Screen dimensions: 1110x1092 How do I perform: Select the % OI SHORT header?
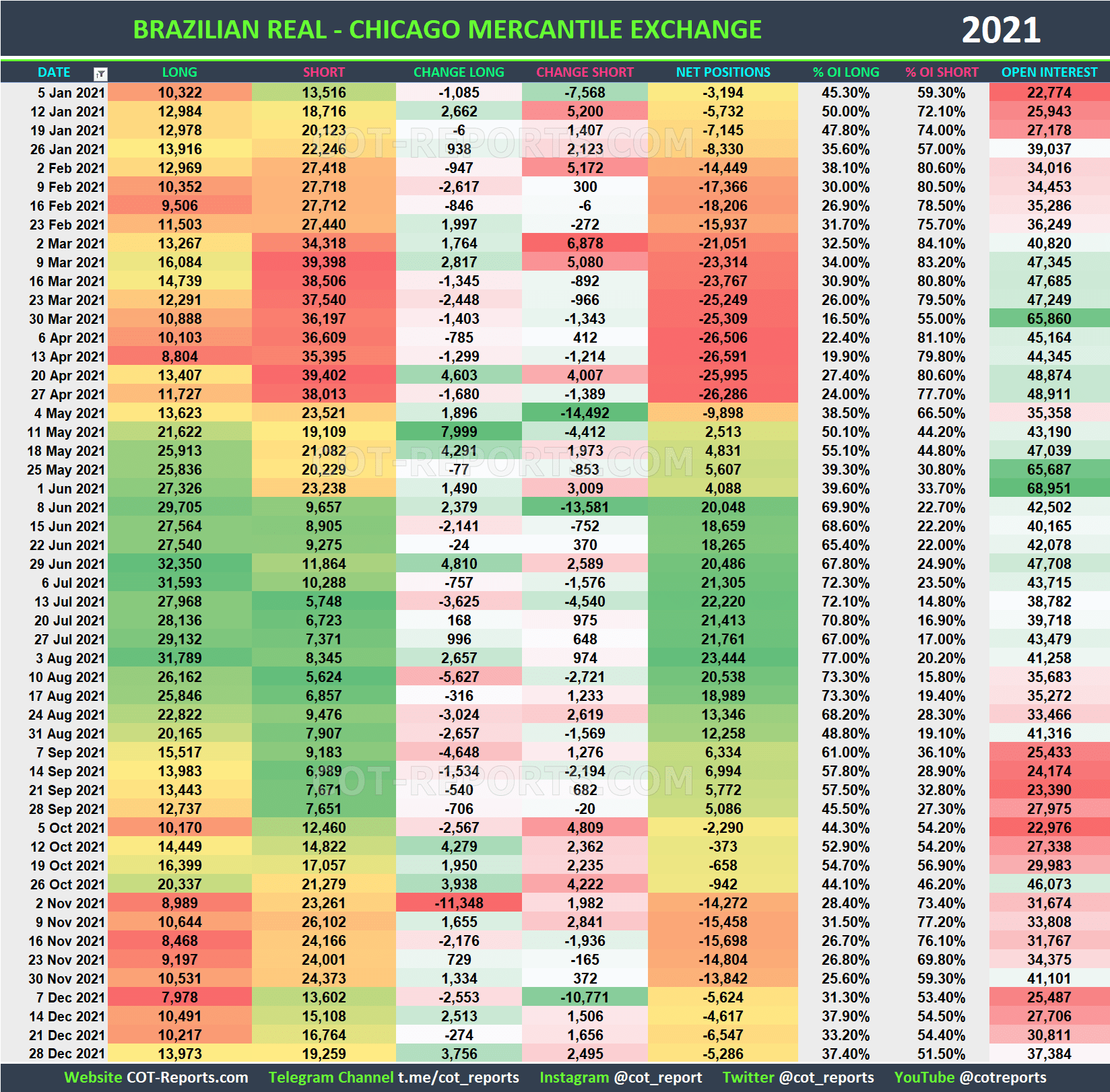click(942, 73)
